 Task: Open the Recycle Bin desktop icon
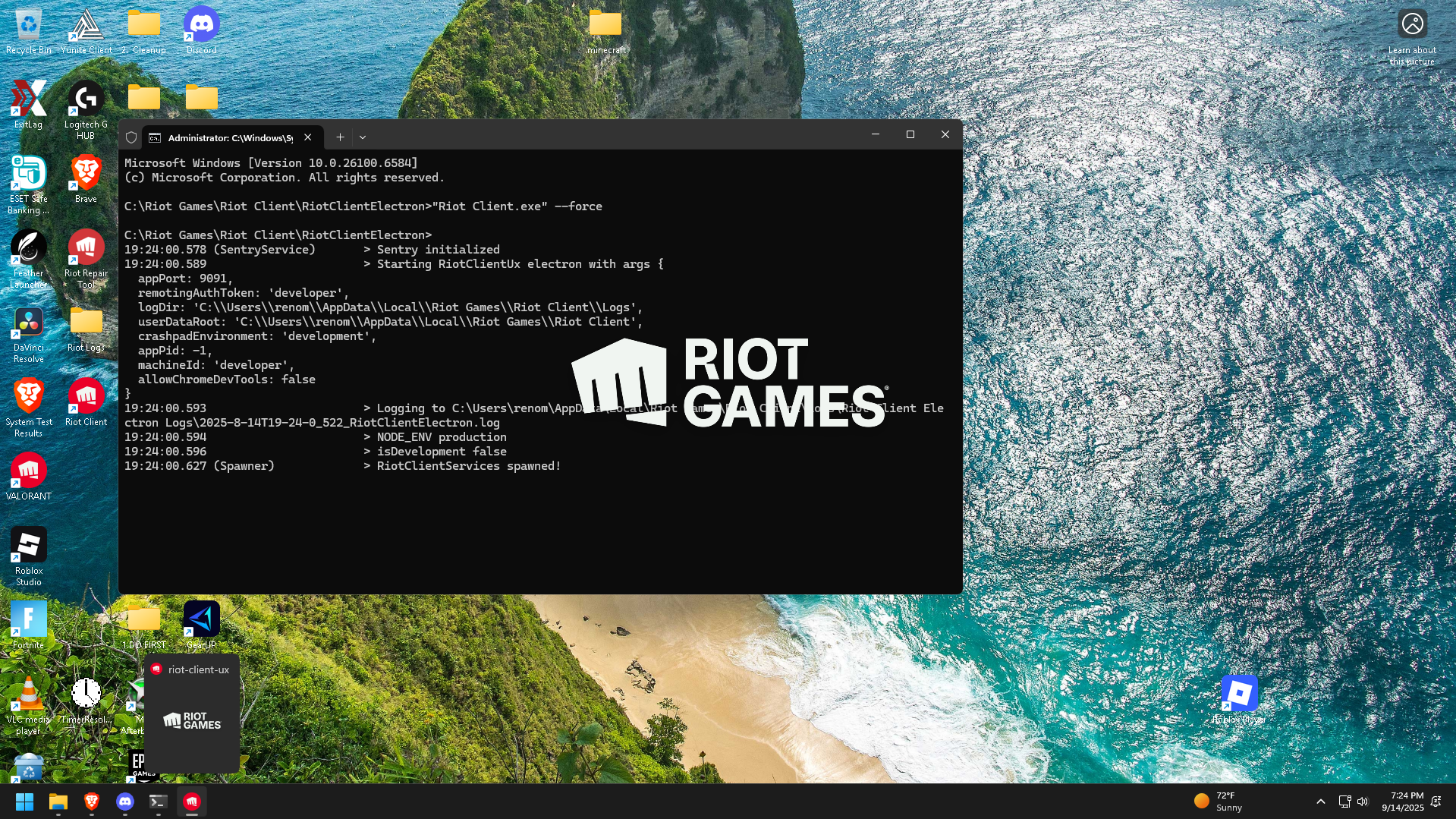(28, 30)
